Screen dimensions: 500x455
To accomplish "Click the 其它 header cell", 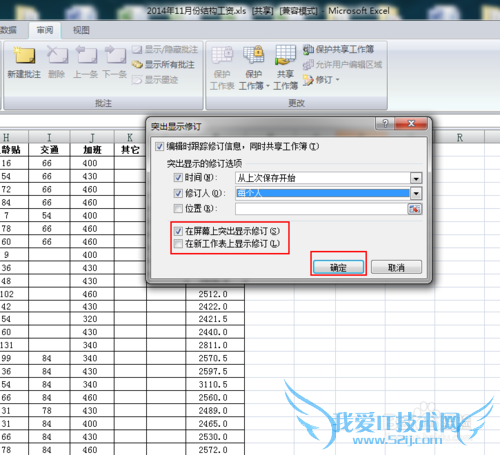I will tap(130, 150).
